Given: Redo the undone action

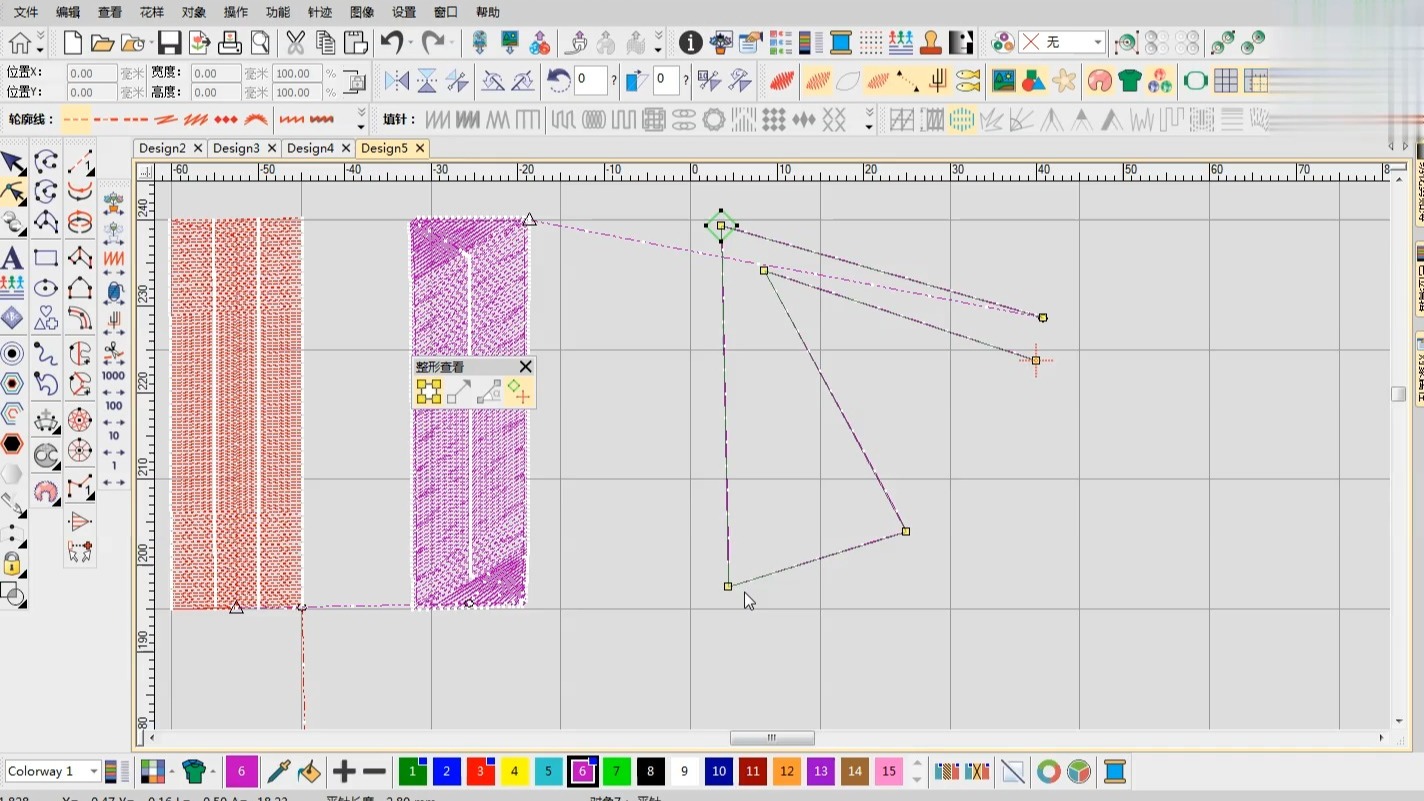Looking at the screenshot, I should click(432, 43).
